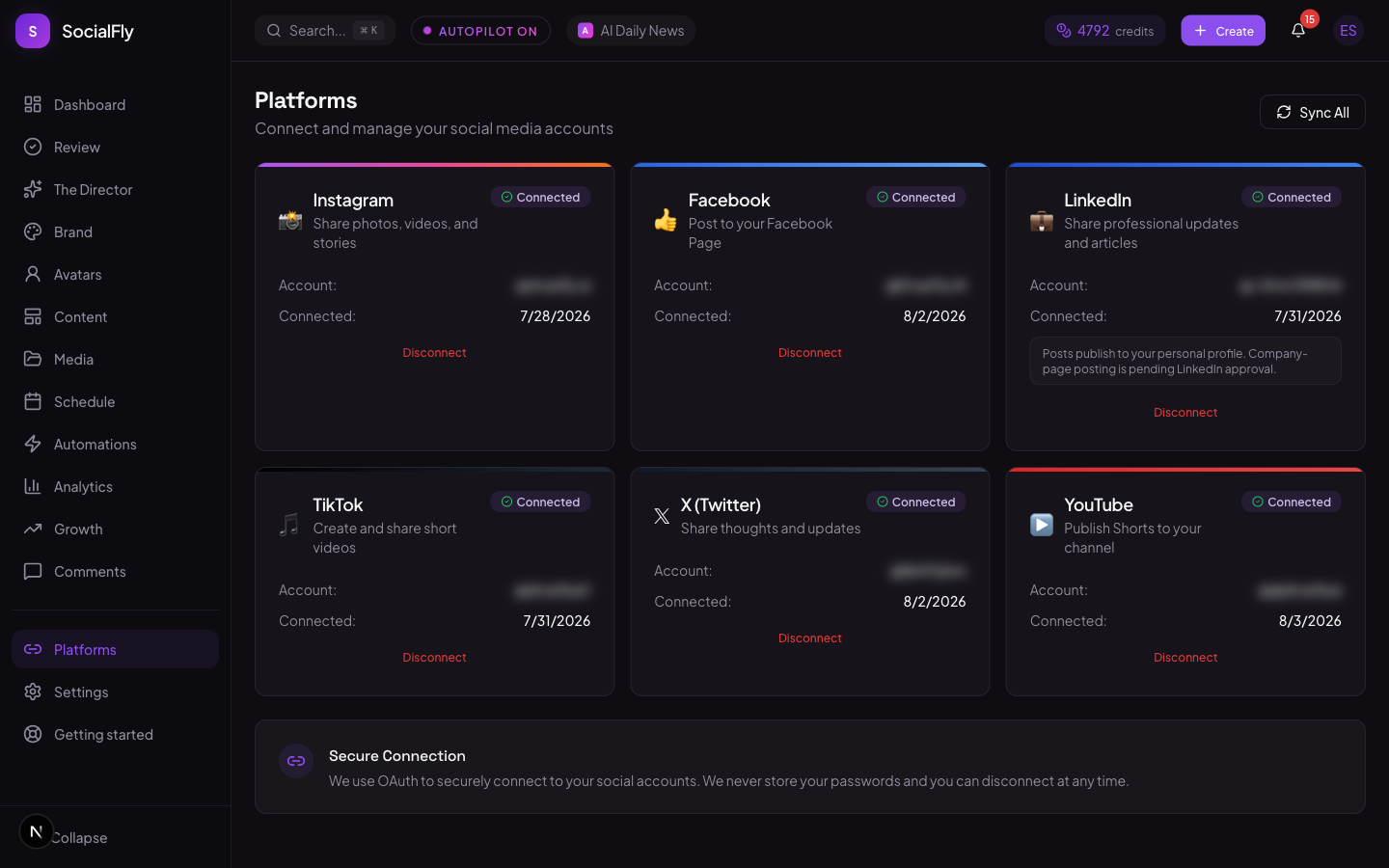Screen dimensions: 1389x868
Task: Click the round N badge icon
Action: 37,831
